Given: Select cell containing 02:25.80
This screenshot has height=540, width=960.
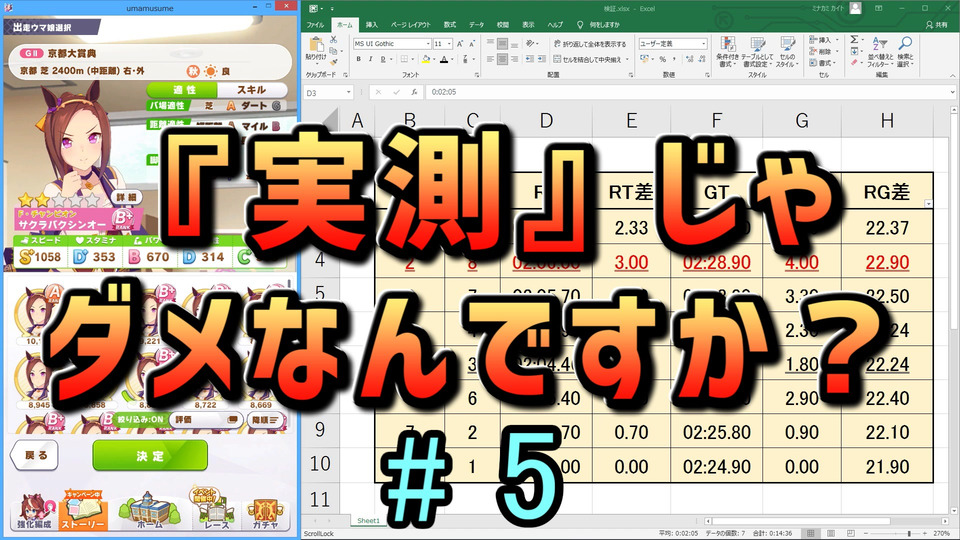Looking at the screenshot, I should pyautogui.click(x=716, y=432).
